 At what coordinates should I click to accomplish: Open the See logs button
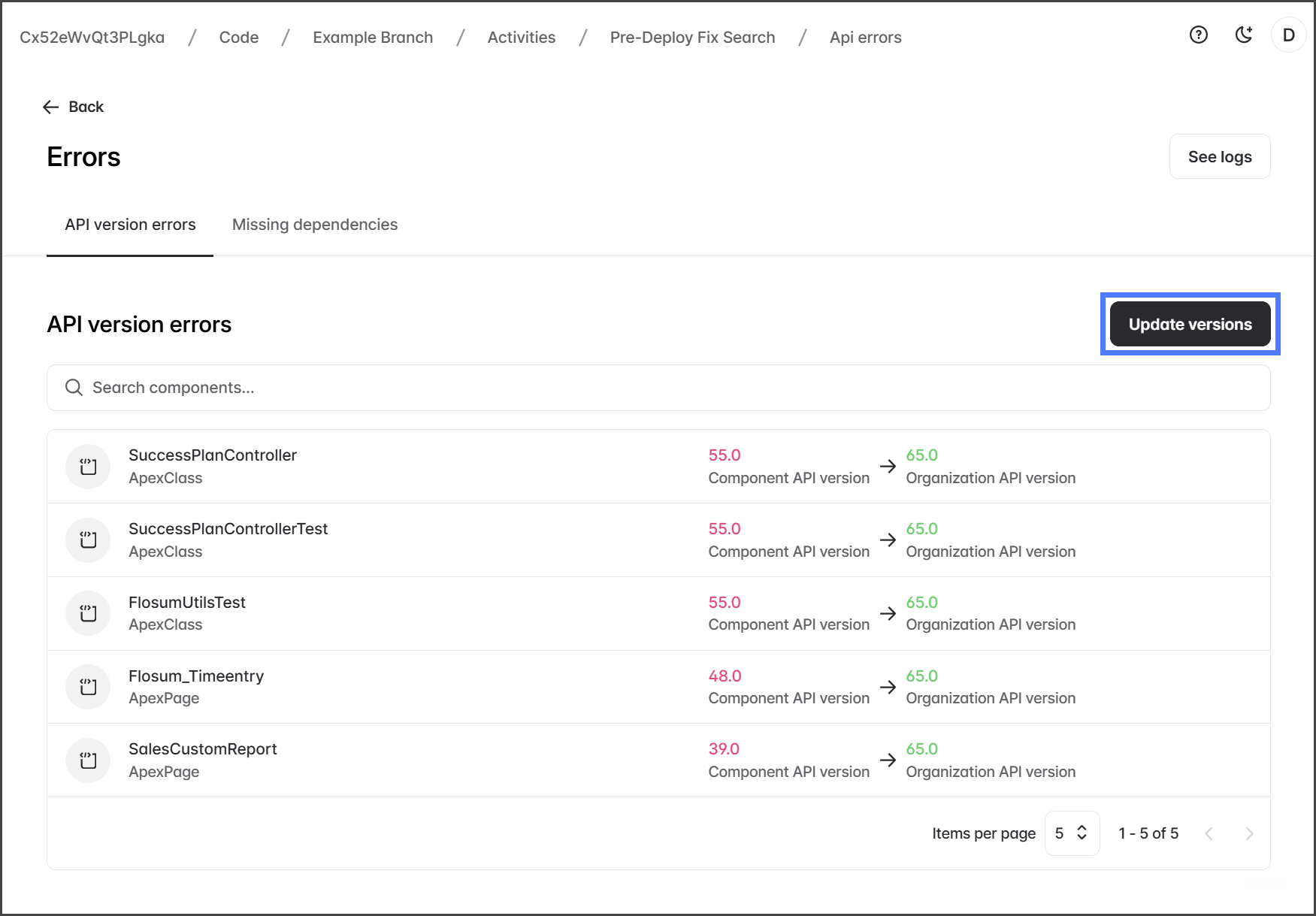(x=1219, y=157)
